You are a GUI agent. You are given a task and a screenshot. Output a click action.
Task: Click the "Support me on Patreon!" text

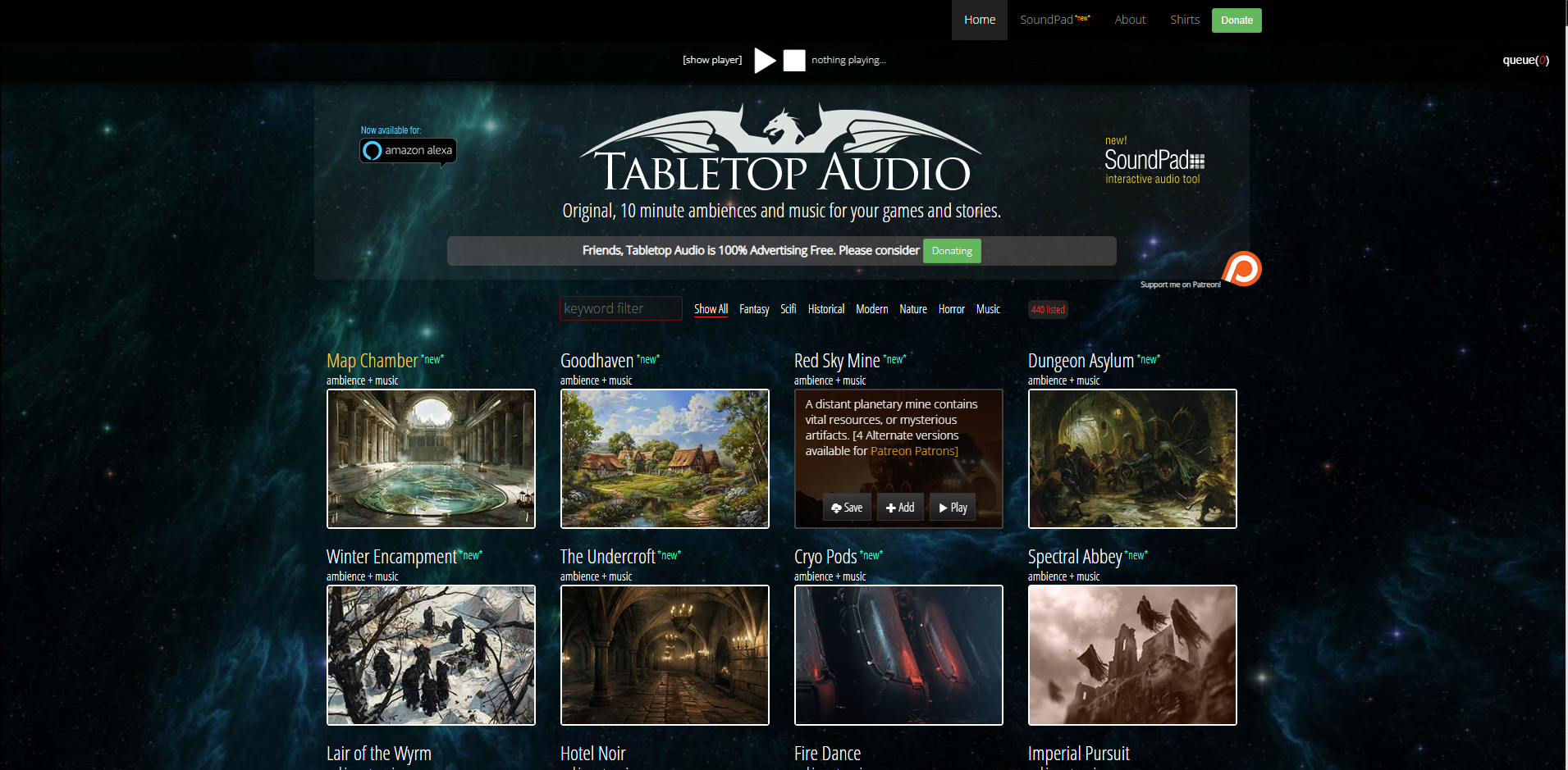1181,285
